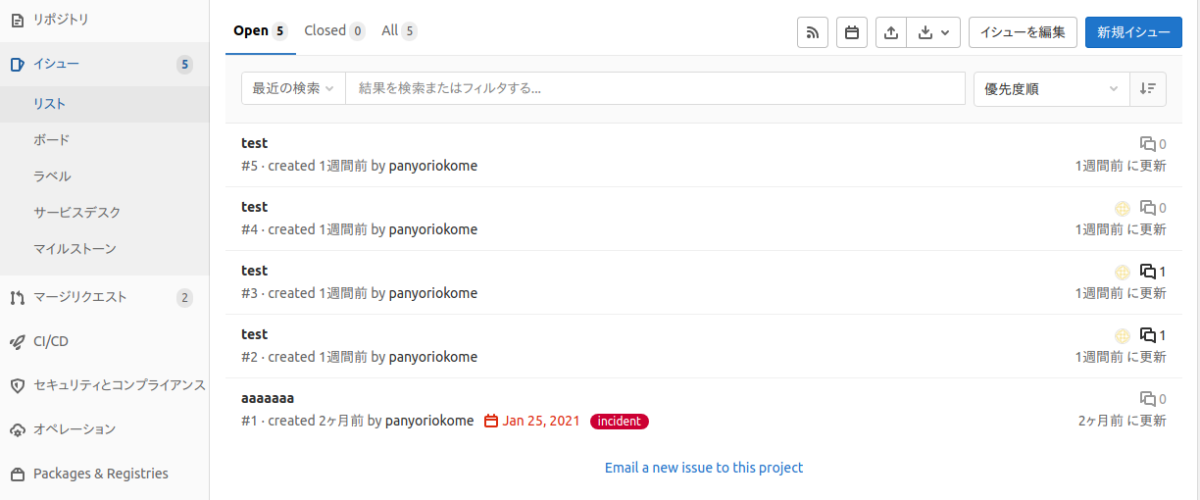Click the issues count badge 5 in sidebar
Viewport: 1200px width, 500px height.
pos(184,65)
